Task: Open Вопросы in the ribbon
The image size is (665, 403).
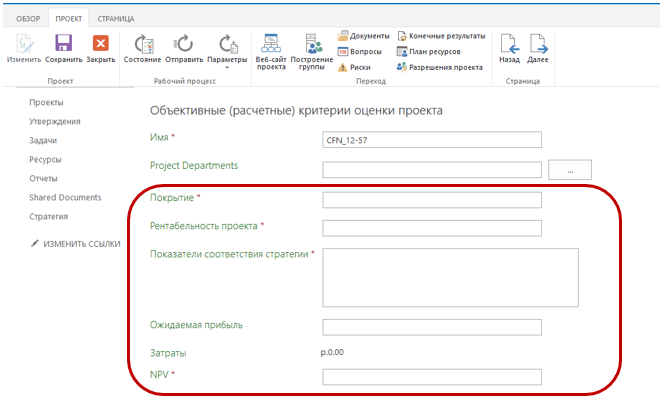Action: click(360, 52)
